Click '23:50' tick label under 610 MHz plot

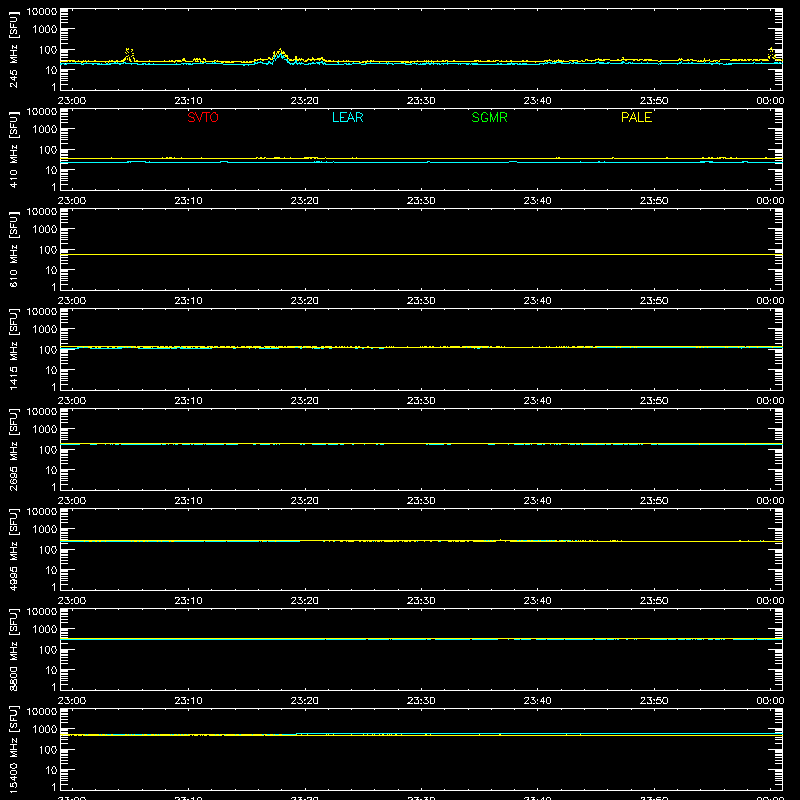[x=654, y=301]
